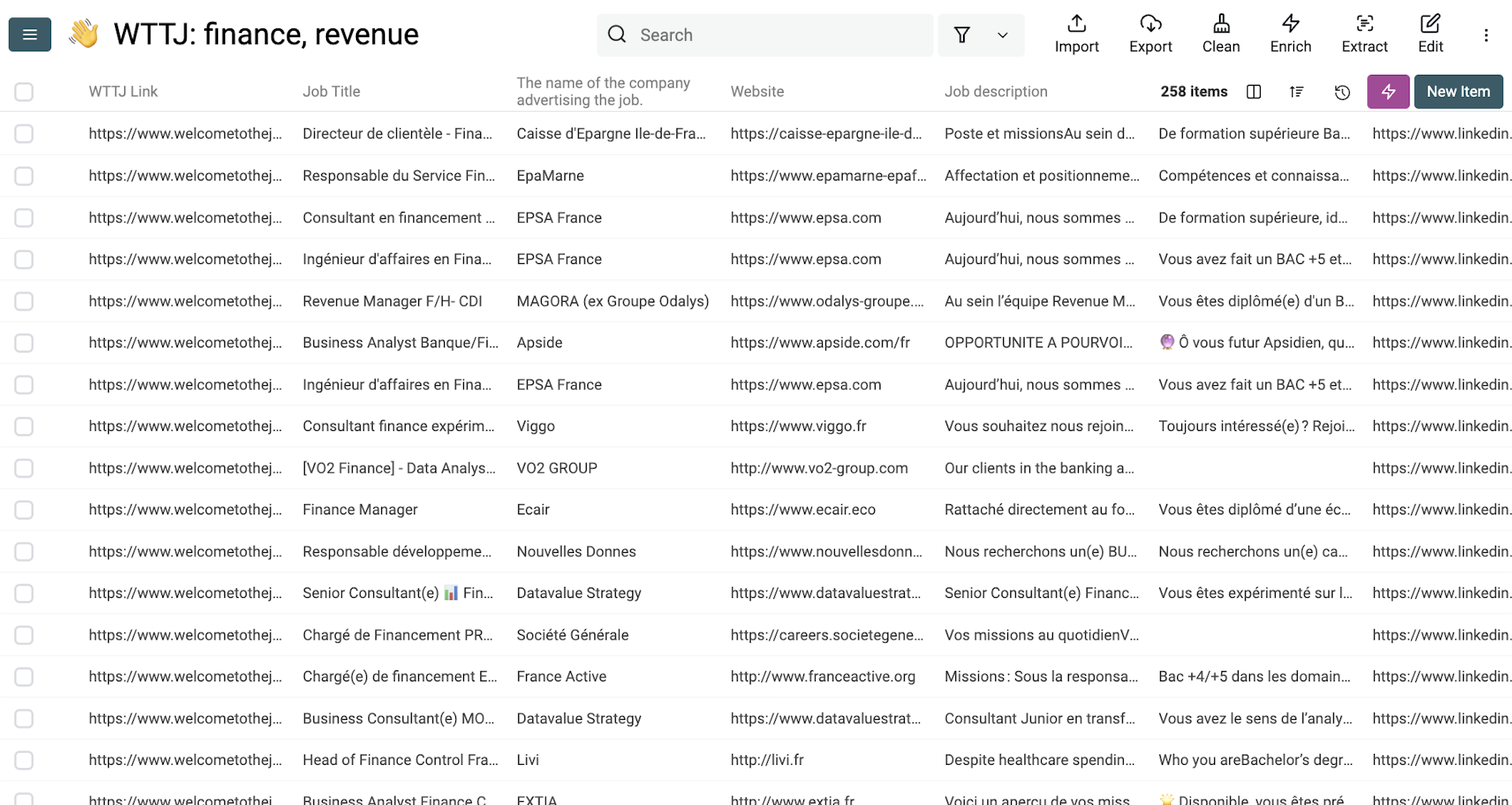
Task: Open the hamburger sidebar menu
Action: point(30,35)
